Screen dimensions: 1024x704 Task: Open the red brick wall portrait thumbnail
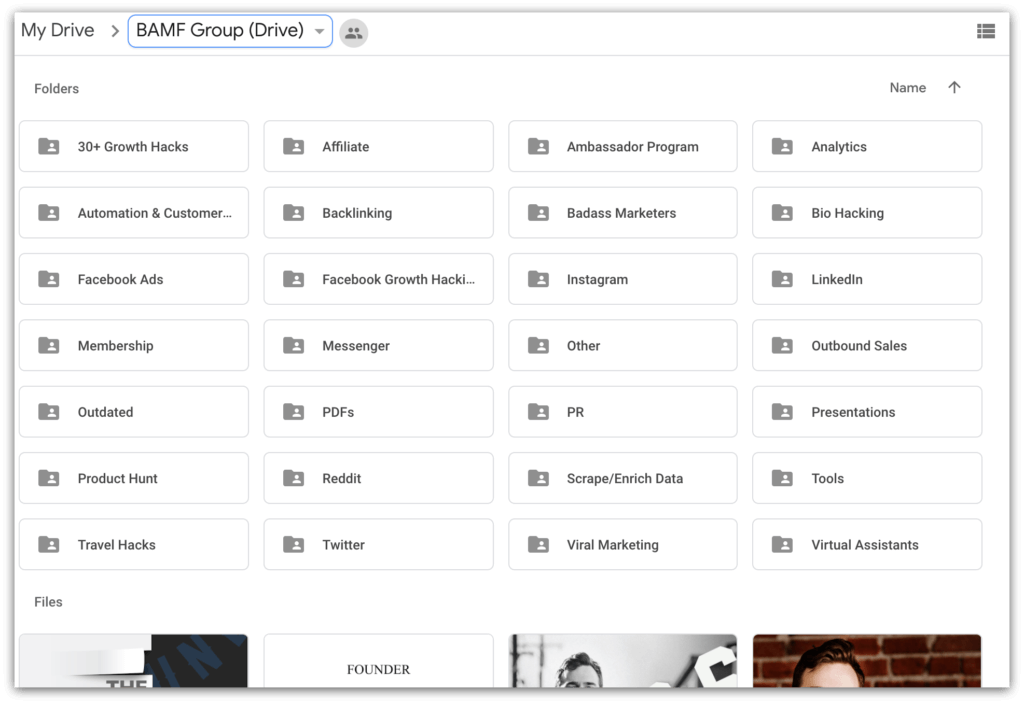pos(867,660)
